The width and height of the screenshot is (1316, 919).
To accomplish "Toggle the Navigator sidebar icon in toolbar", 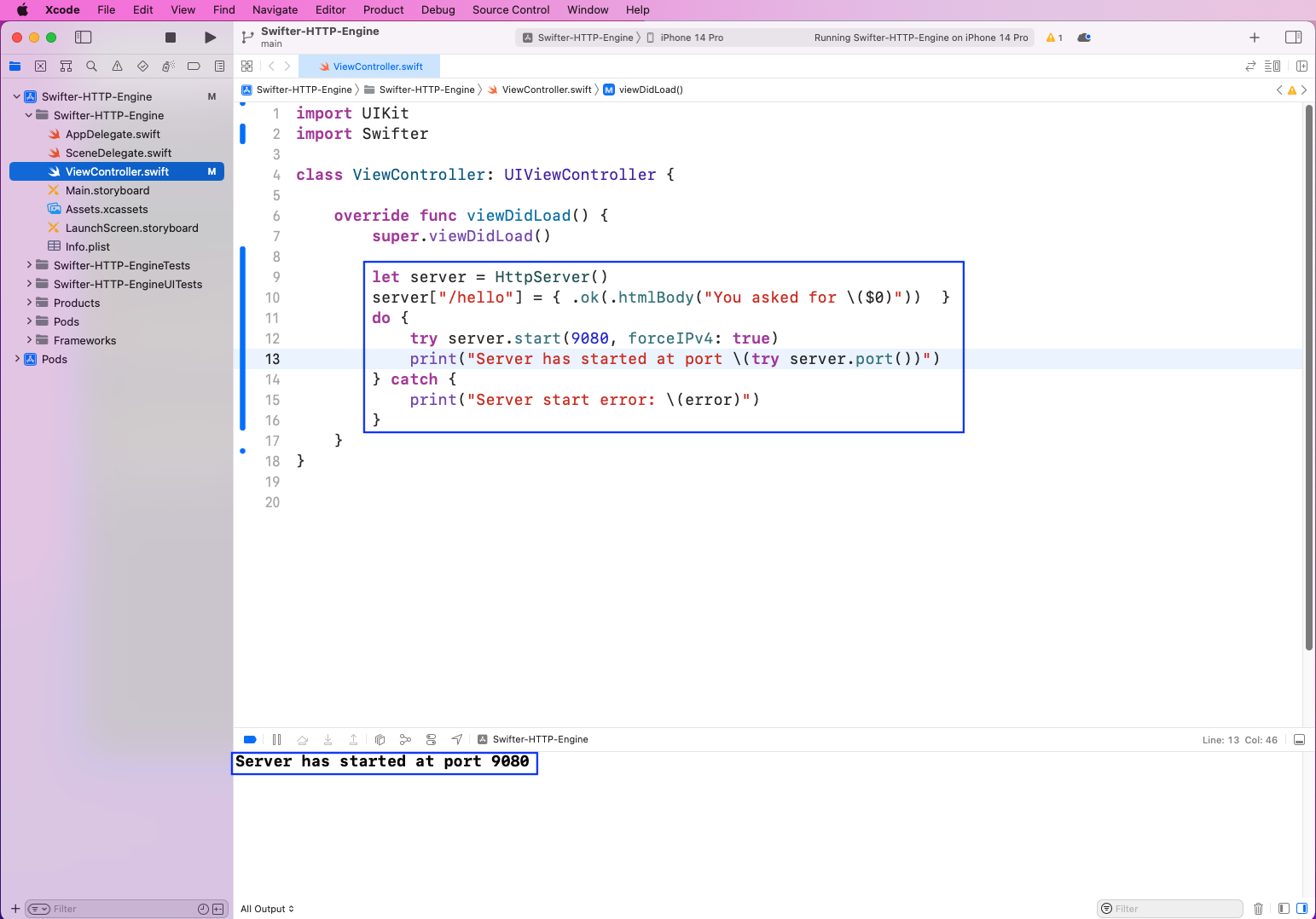I will 83,38.
